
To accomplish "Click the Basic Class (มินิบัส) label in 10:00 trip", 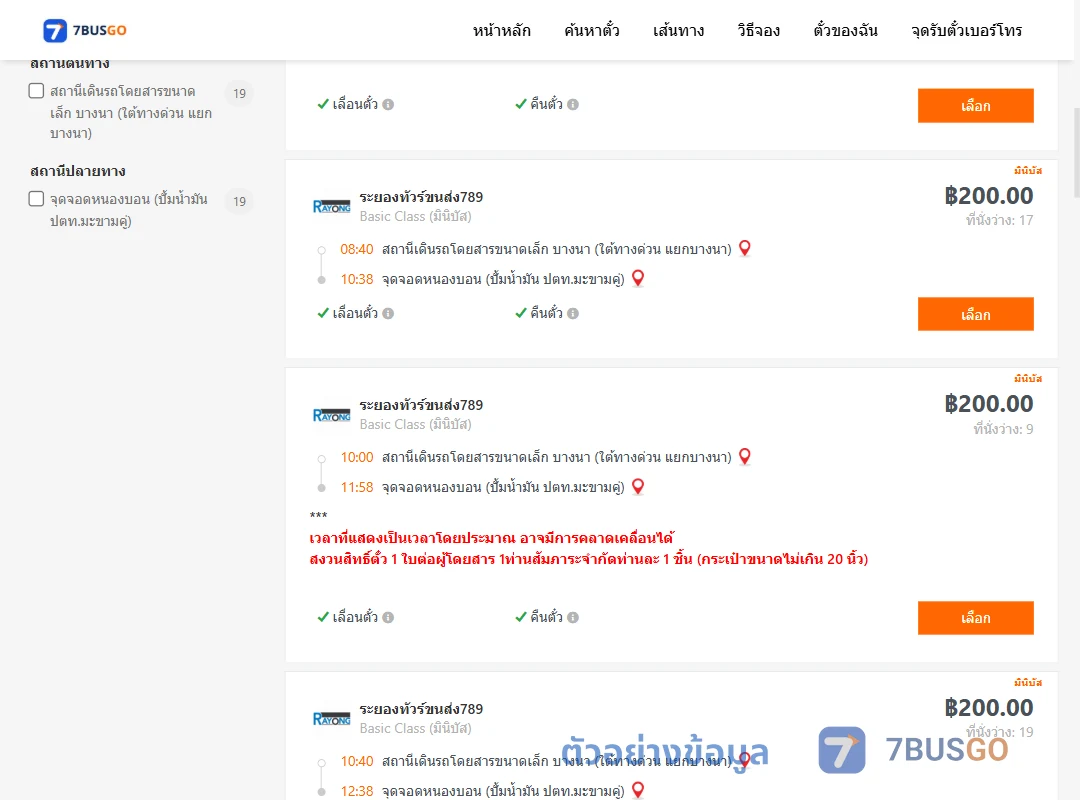I will [x=415, y=425].
